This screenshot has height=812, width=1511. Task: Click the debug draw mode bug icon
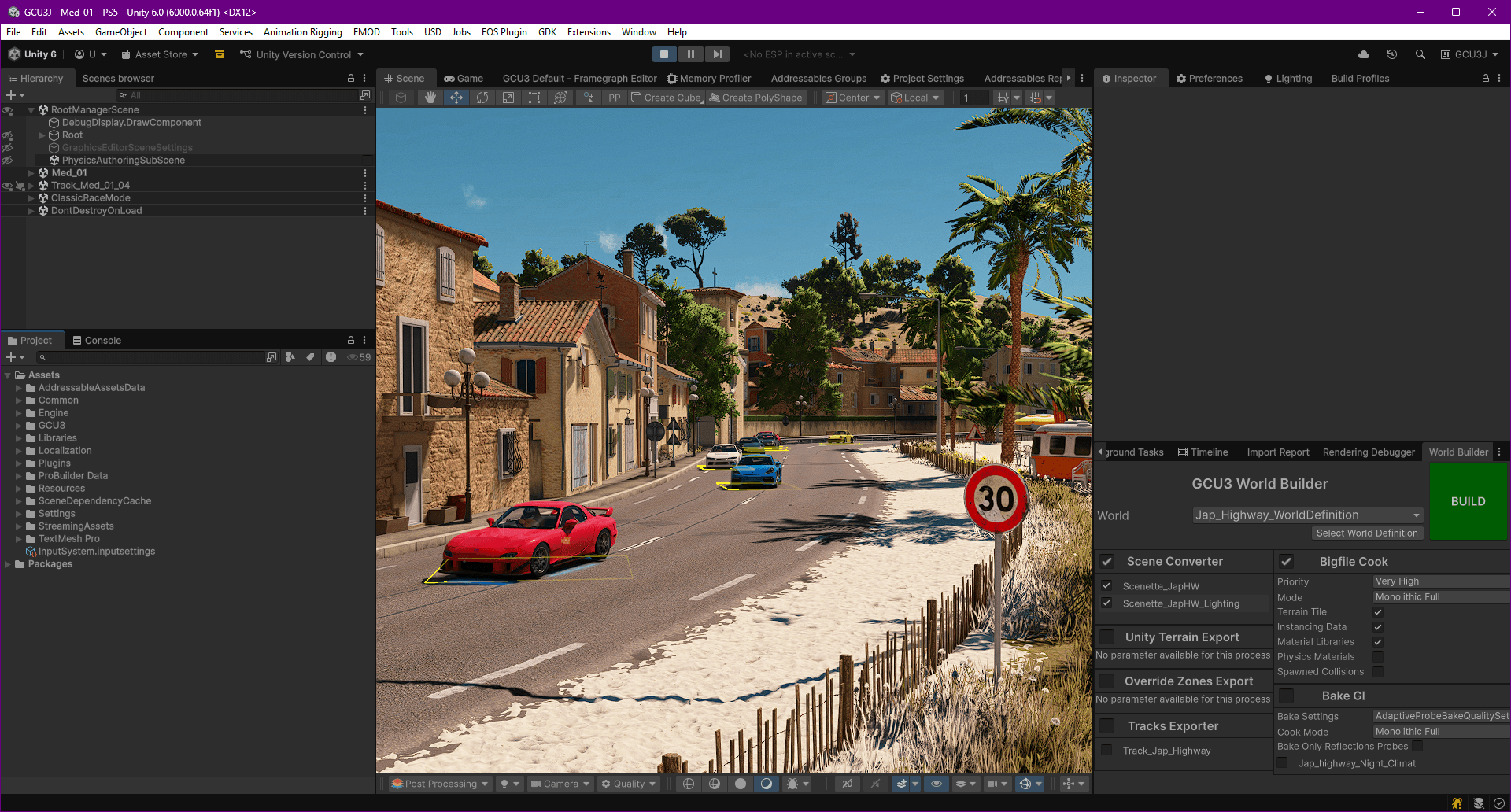pos(792,784)
